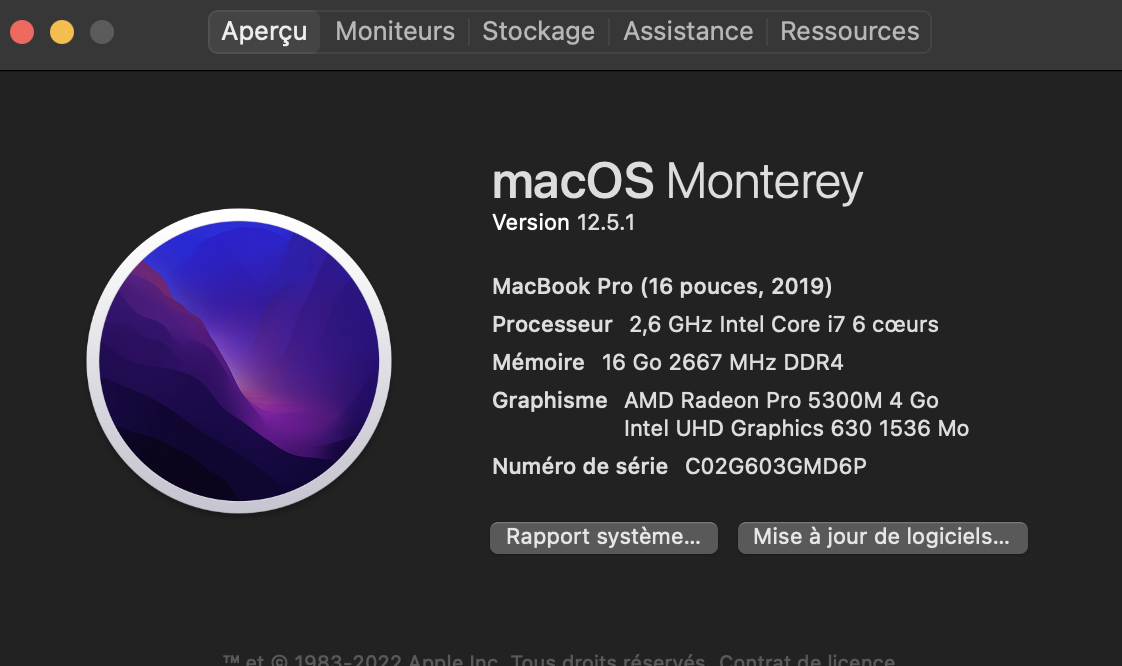
Task: View the Assistance tab
Action: 688,31
